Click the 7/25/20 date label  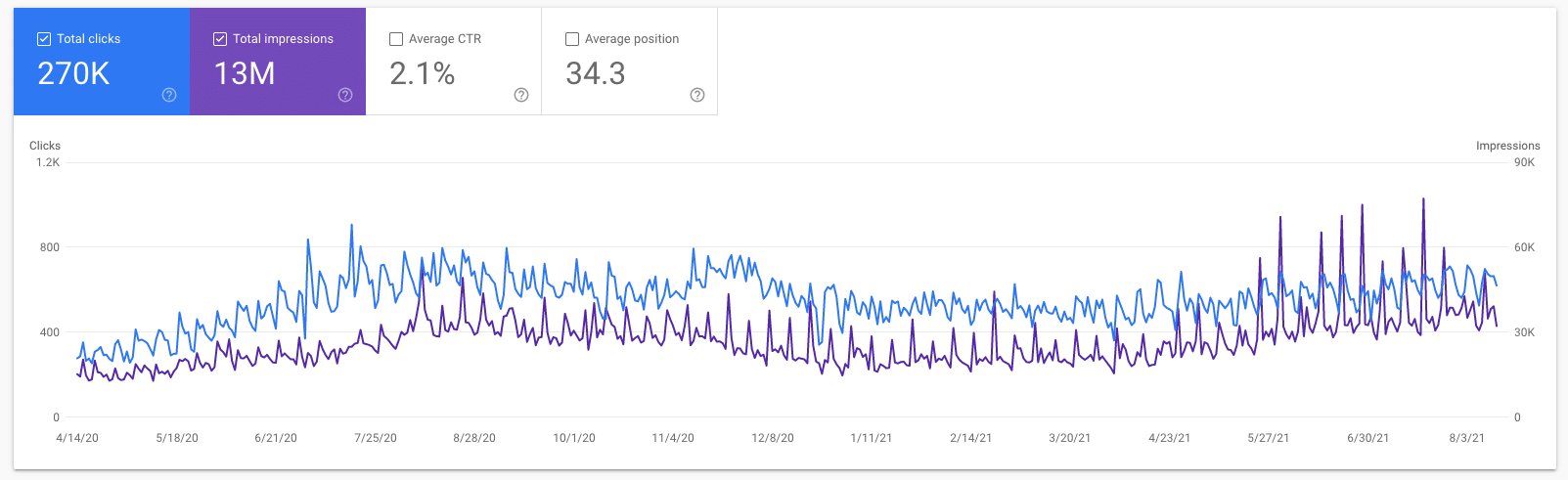pyautogui.click(x=376, y=438)
